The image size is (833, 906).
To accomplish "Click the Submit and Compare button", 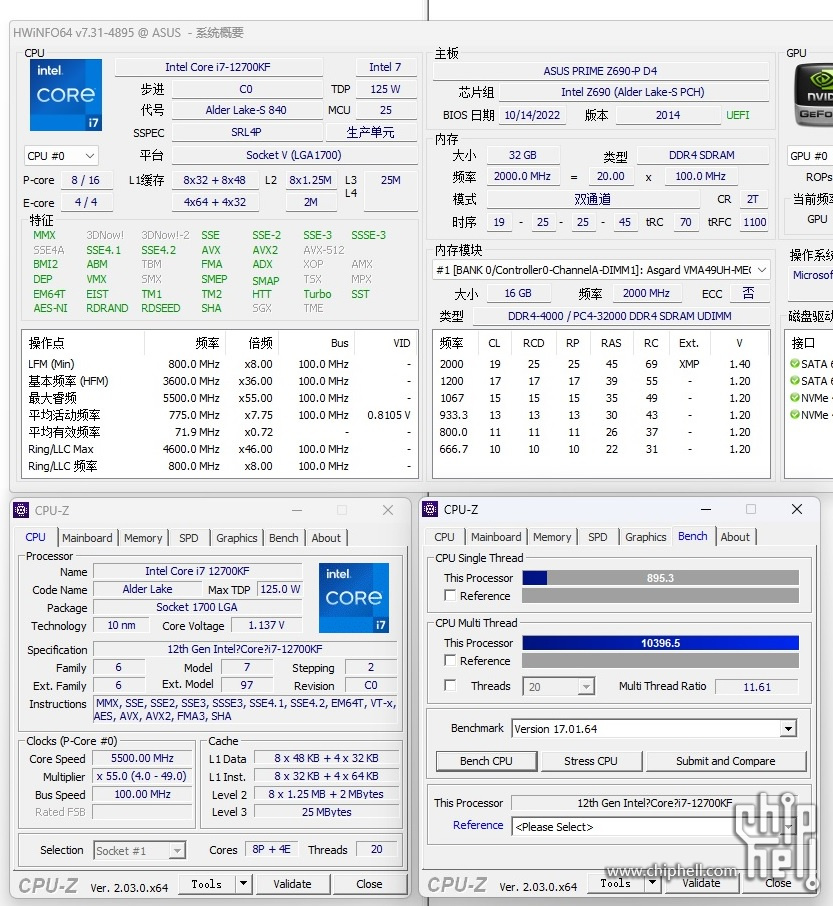I will coord(726,761).
